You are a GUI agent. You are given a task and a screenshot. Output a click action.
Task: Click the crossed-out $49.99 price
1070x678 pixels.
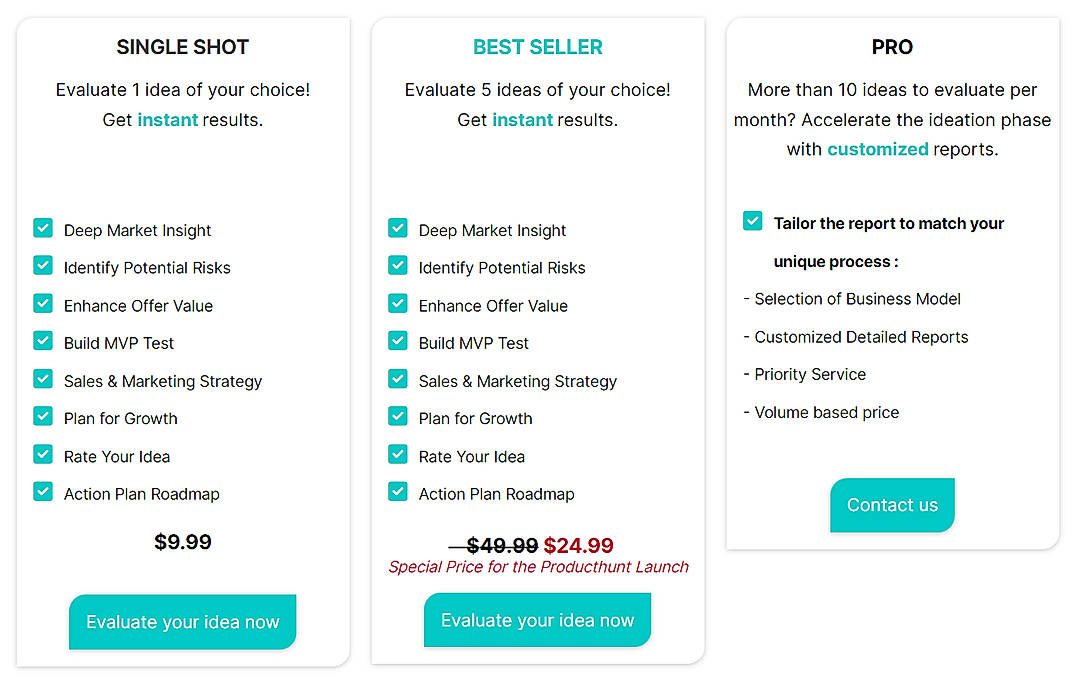point(501,546)
